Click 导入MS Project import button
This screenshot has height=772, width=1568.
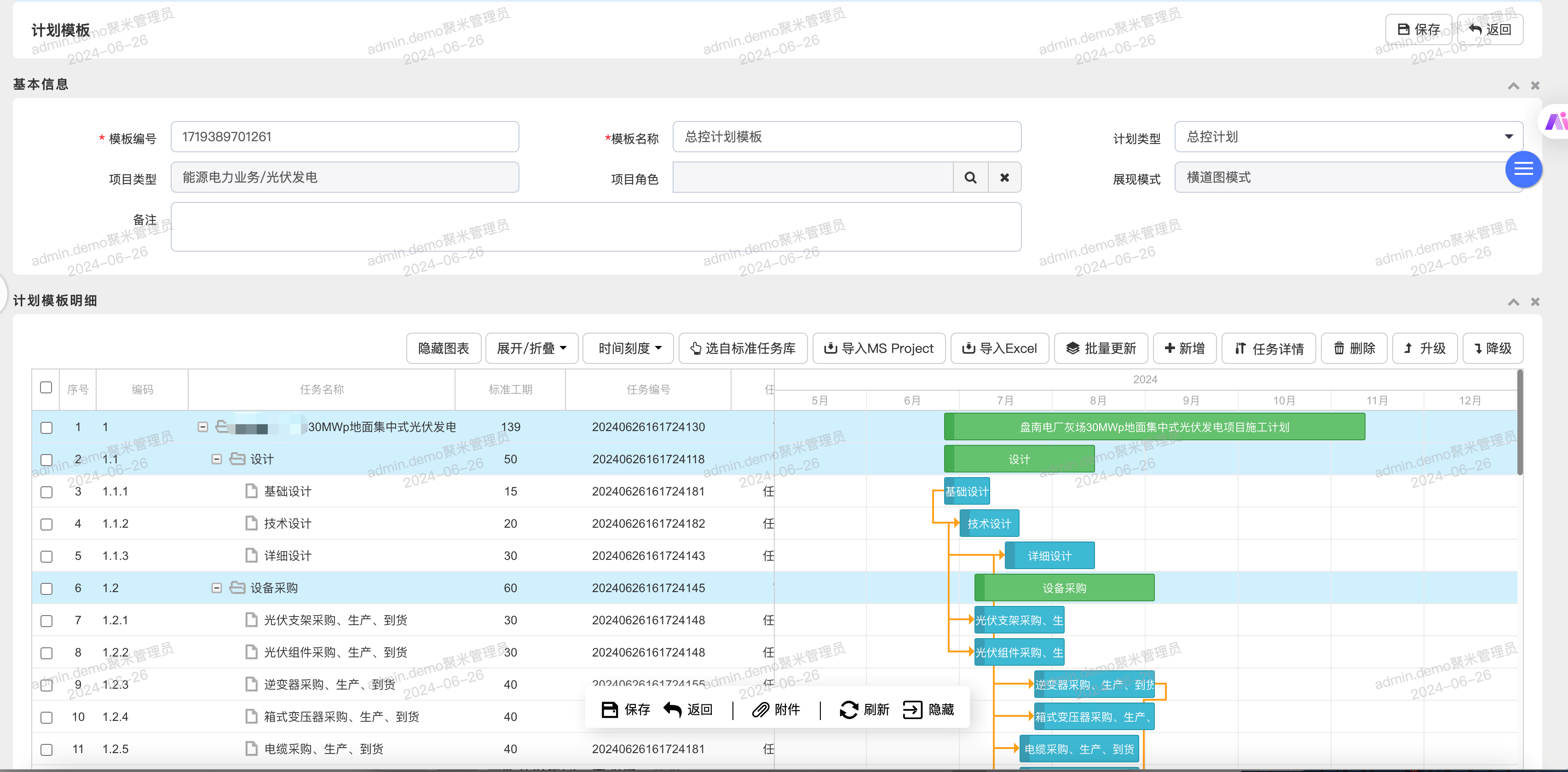tap(878, 348)
